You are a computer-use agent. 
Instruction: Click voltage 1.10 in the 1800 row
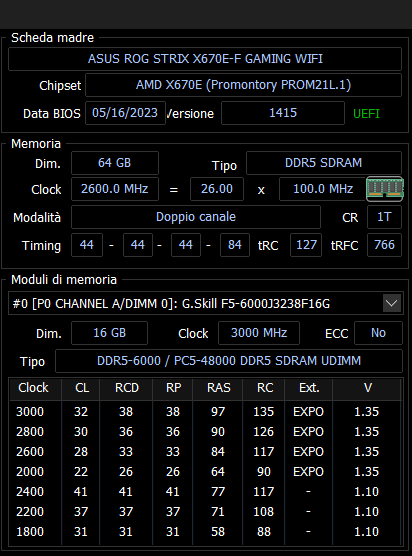(x=367, y=532)
